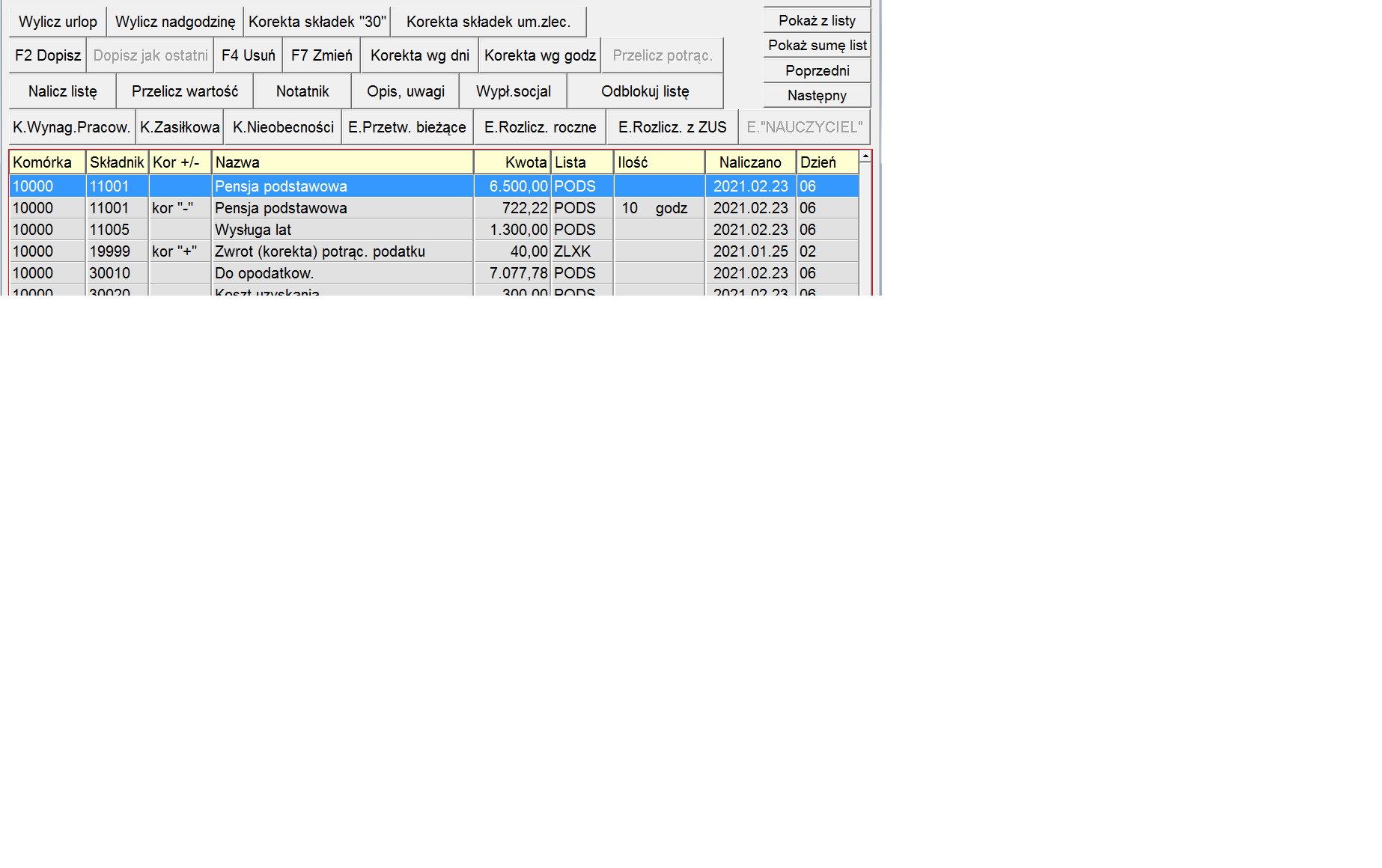Click the F2 Dopisz button
Viewport: 1382px width, 868px height.
coord(48,55)
